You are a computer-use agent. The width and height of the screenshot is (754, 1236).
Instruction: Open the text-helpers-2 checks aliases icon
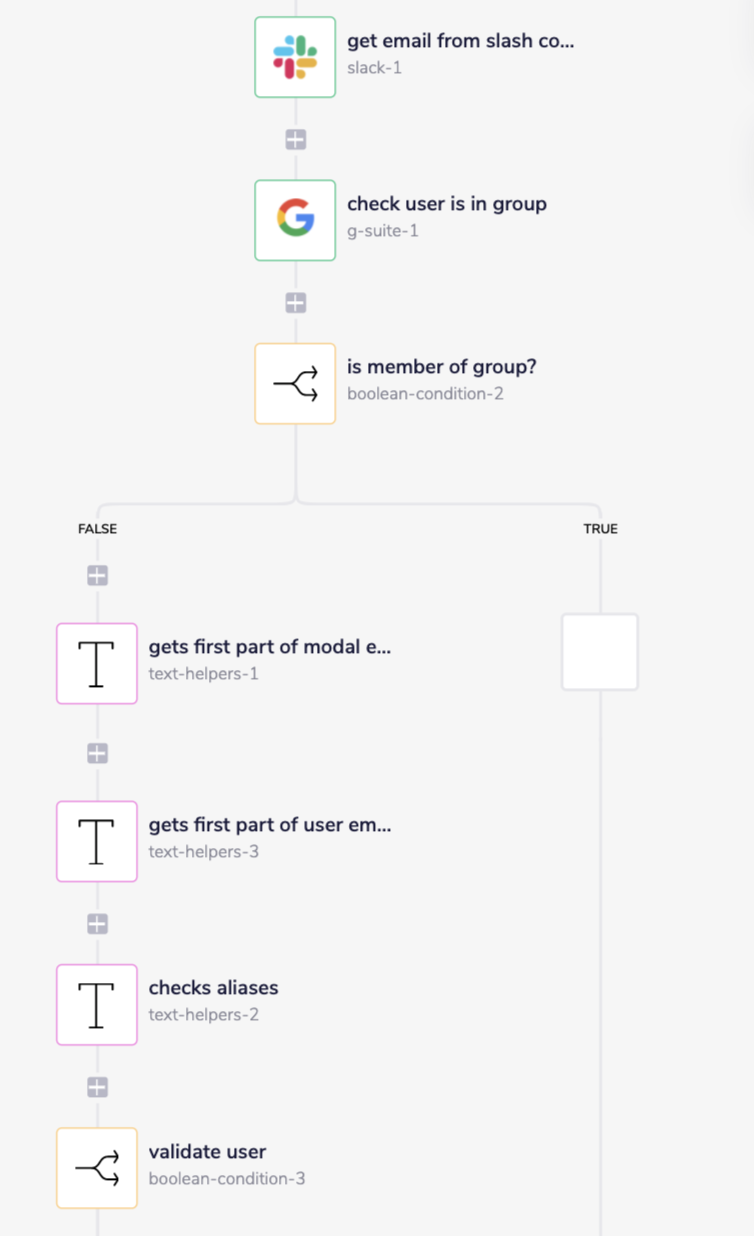point(97,1004)
